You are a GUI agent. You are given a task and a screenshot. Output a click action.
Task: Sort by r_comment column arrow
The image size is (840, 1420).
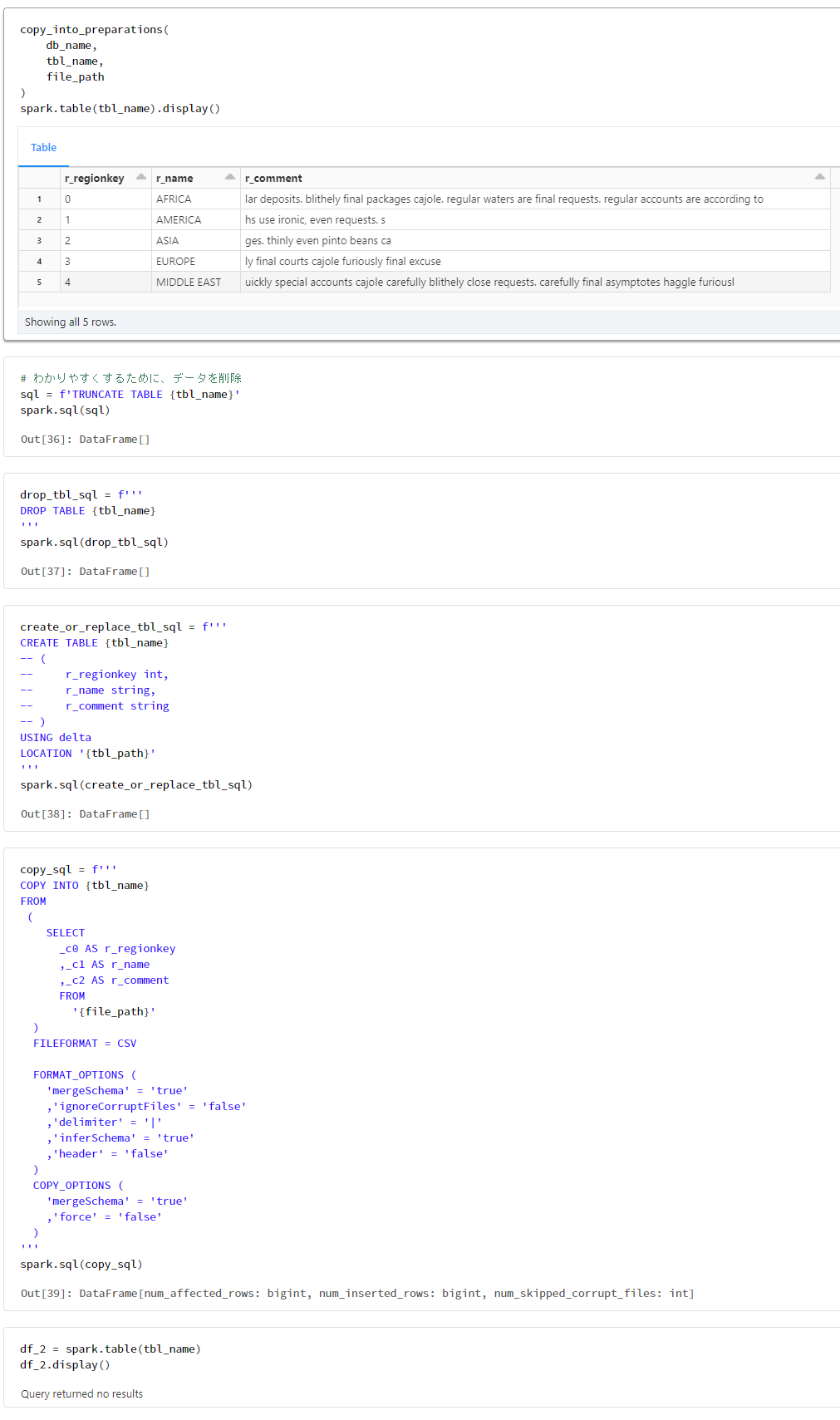pyautogui.click(x=820, y=177)
